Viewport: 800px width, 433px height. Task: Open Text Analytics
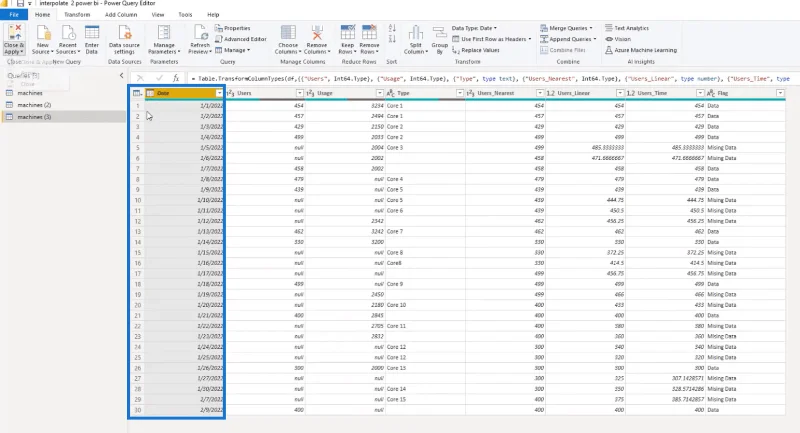[627, 28]
